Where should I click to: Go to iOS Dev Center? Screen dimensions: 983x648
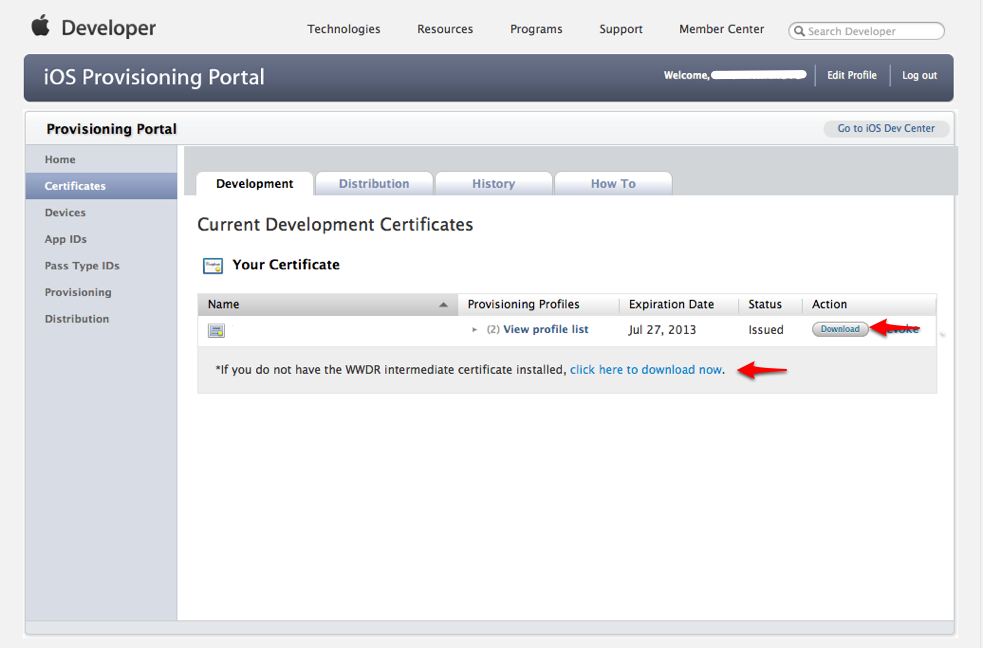[886, 128]
